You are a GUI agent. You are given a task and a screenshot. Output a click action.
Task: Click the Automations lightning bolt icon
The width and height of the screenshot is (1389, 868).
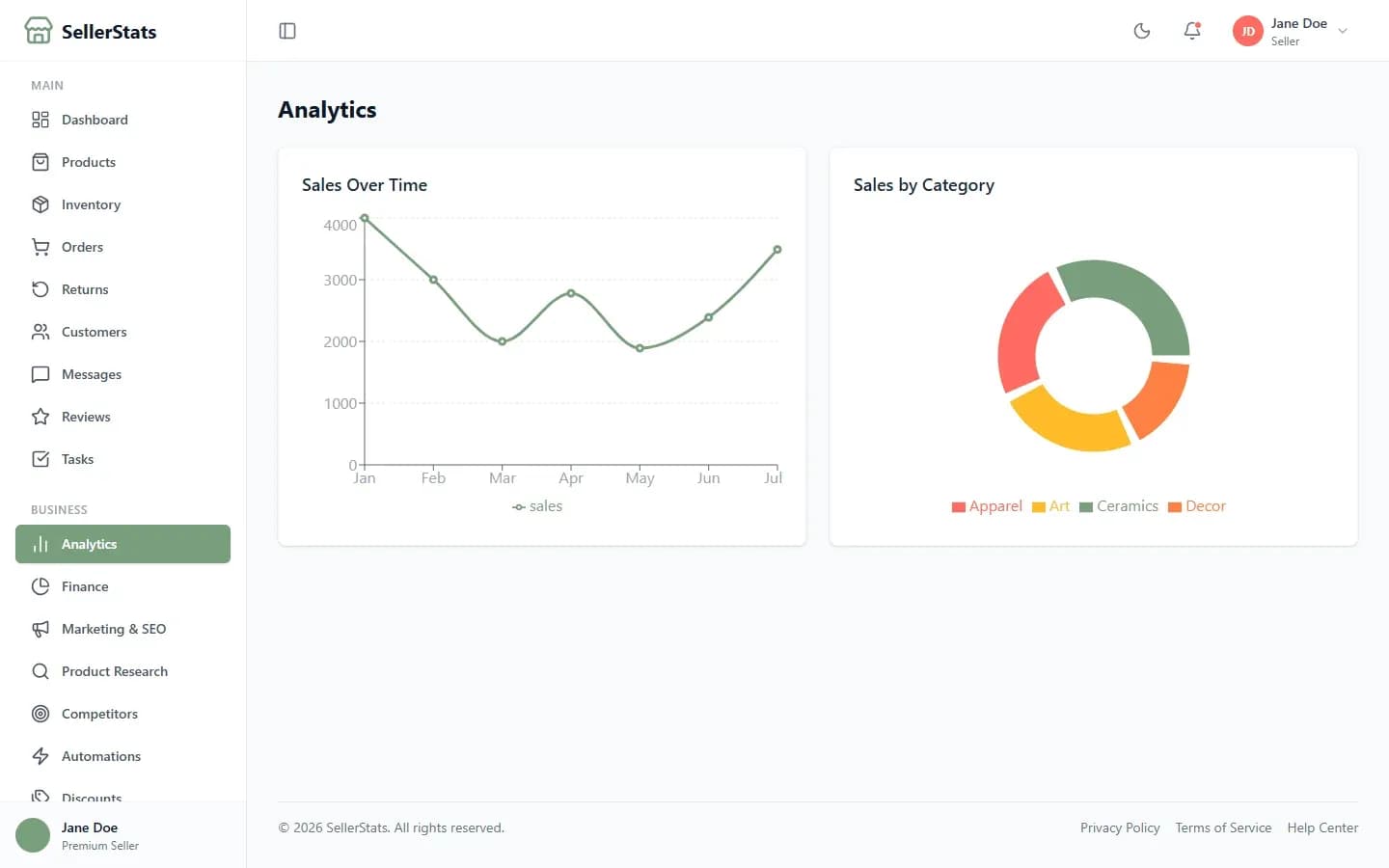pos(41,756)
